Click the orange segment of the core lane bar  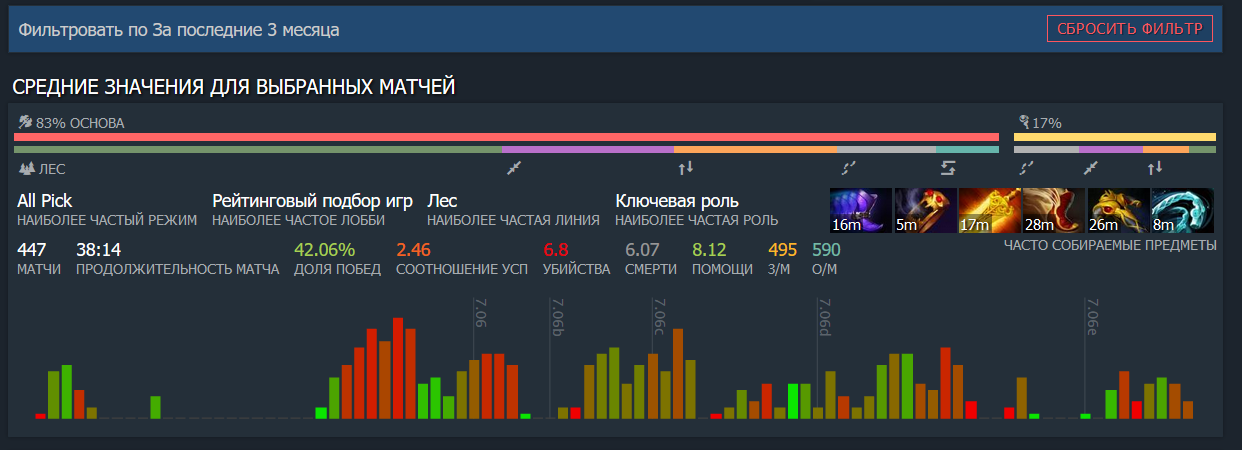coord(755,150)
